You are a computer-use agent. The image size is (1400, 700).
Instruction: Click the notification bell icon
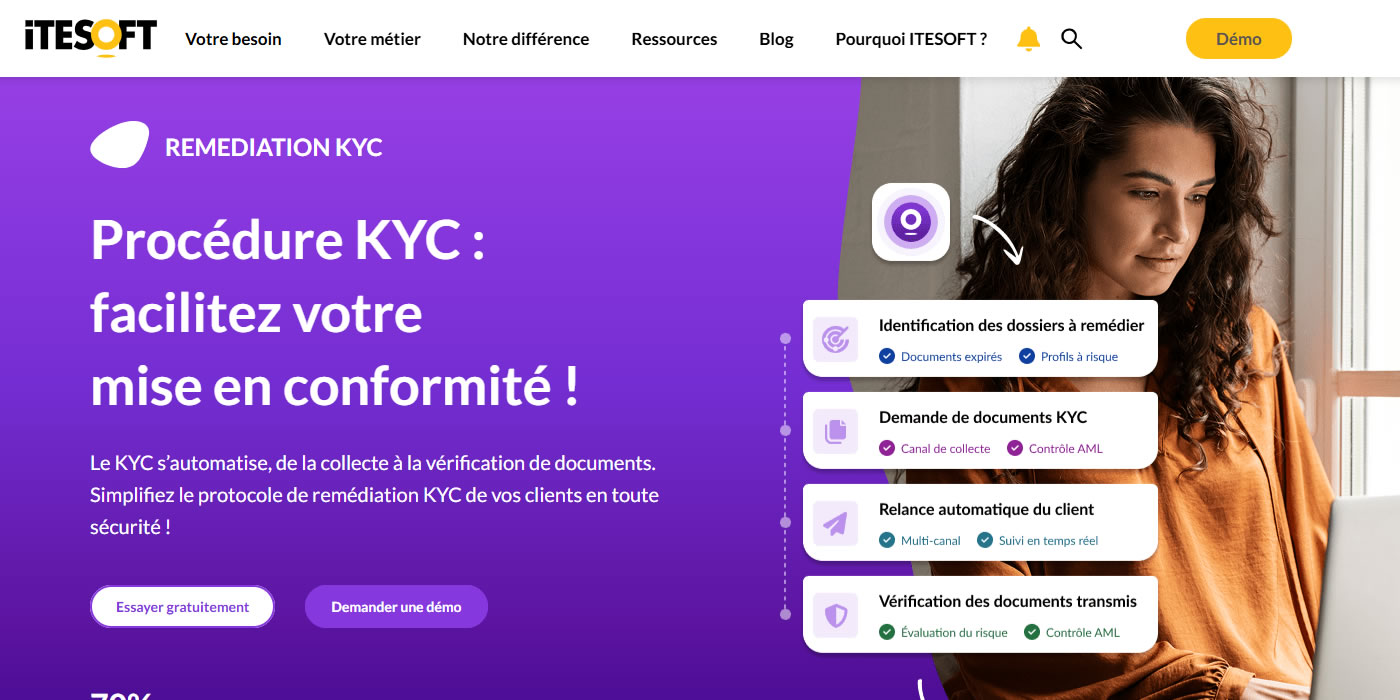point(1028,38)
